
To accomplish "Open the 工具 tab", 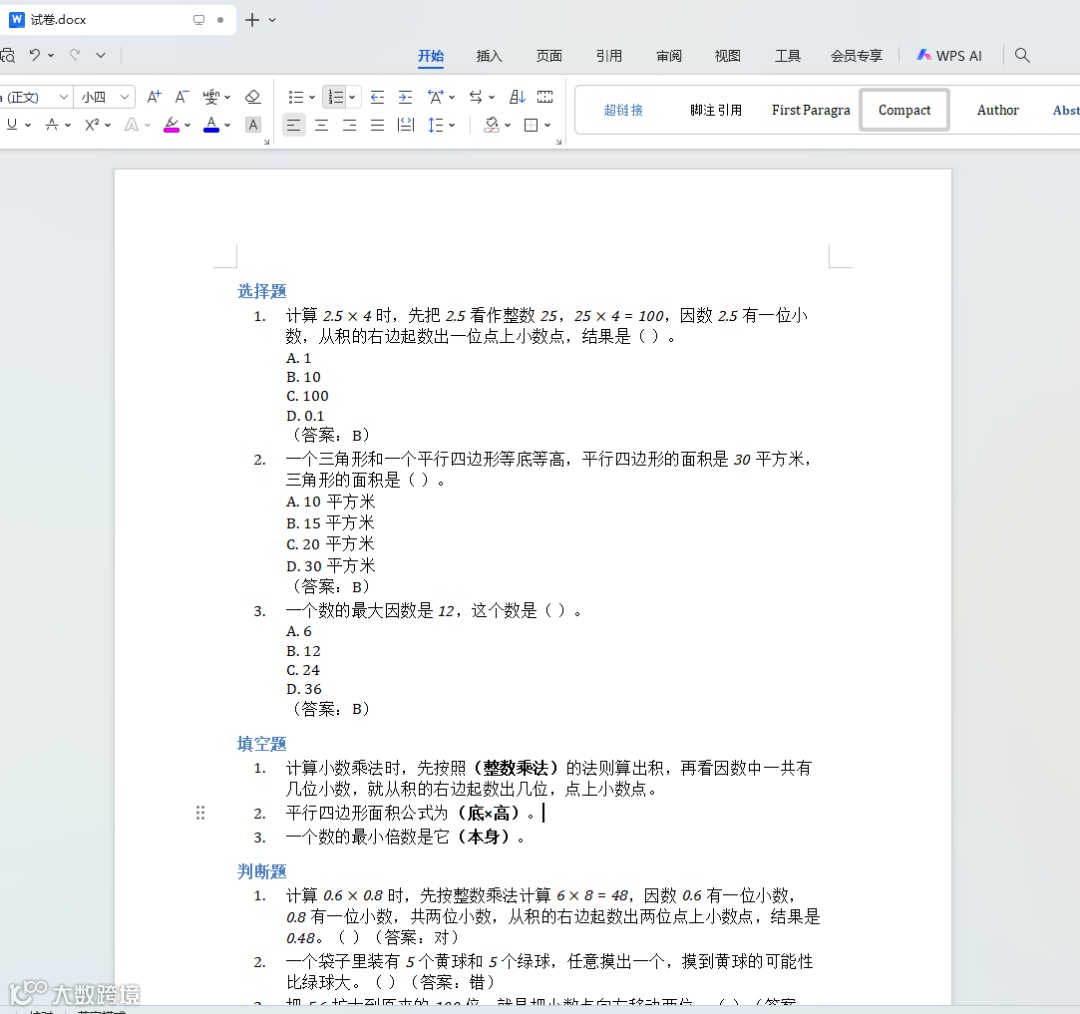I will [787, 56].
